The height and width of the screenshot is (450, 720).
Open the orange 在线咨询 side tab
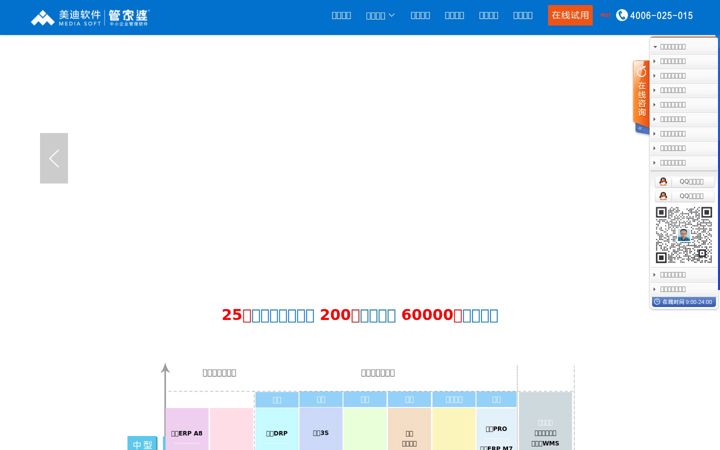click(641, 96)
